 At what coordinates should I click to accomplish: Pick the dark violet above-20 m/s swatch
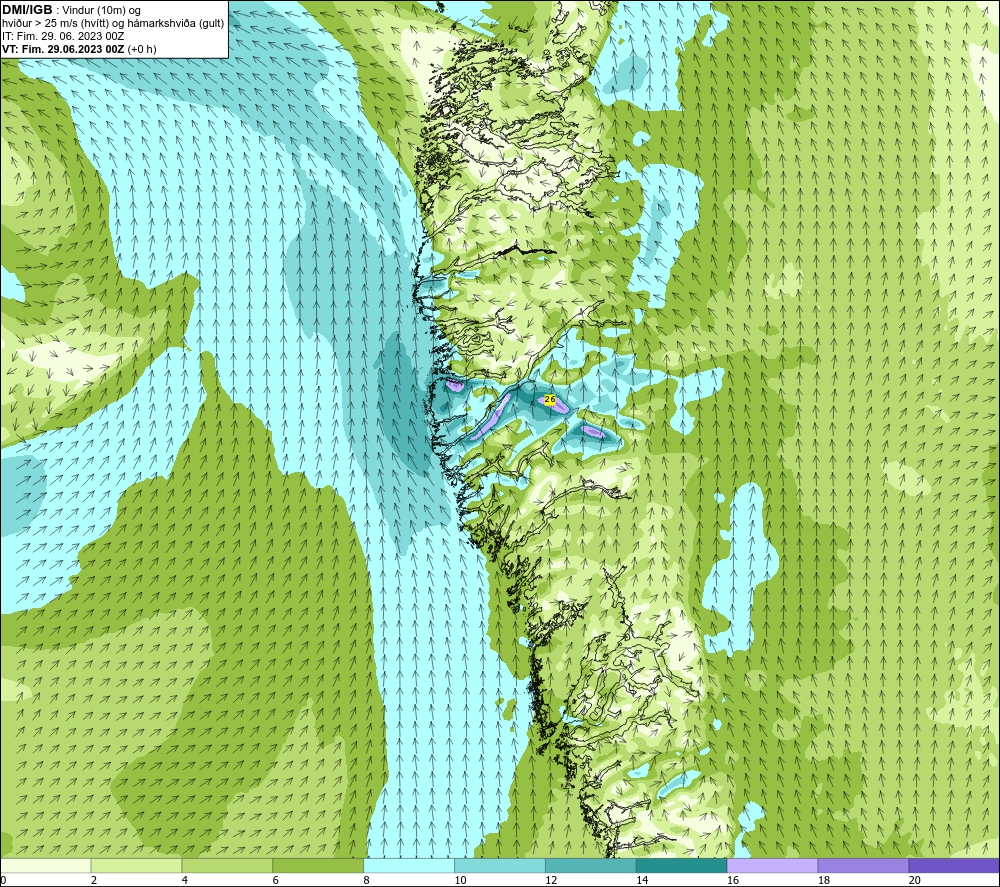954,865
